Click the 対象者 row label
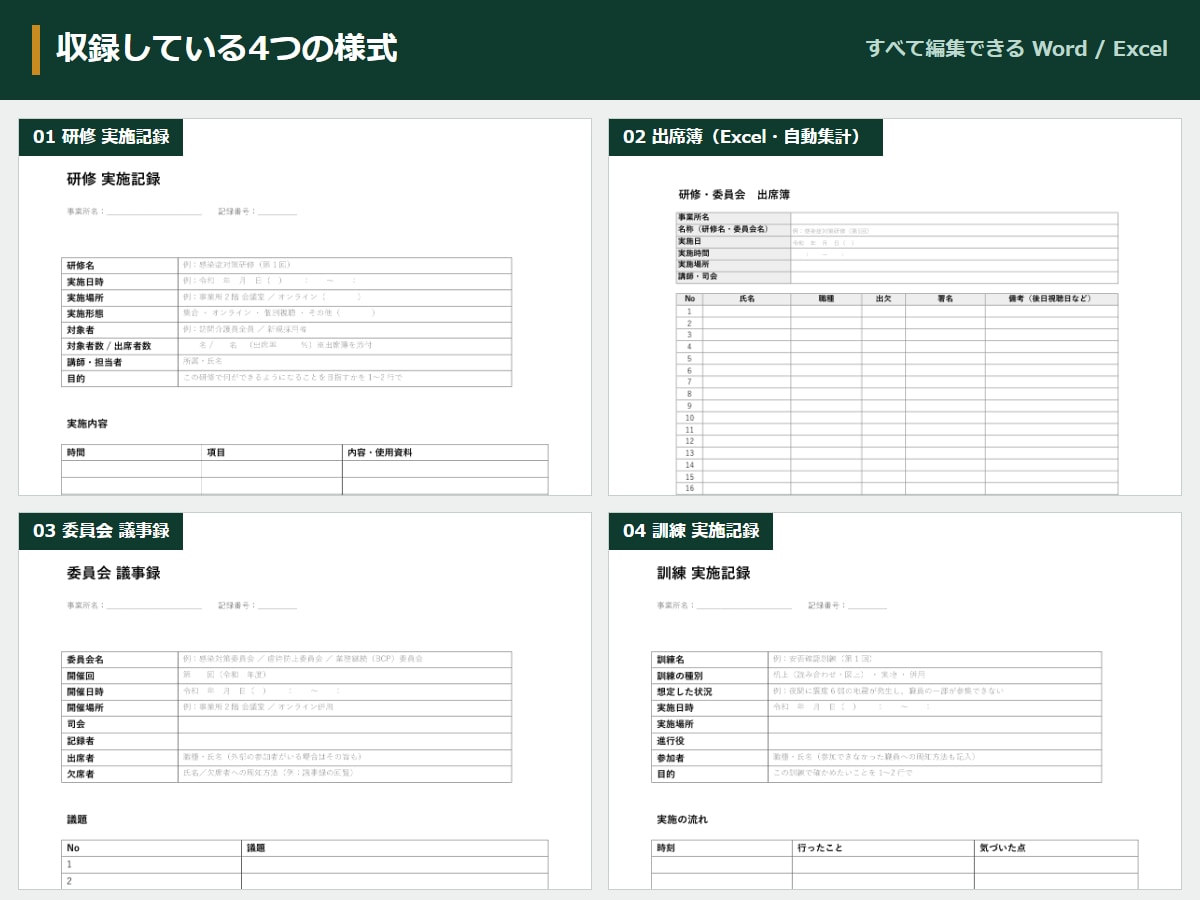Image resolution: width=1200 pixels, height=900 pixels. pyautogui.click(x=81, y=330)
